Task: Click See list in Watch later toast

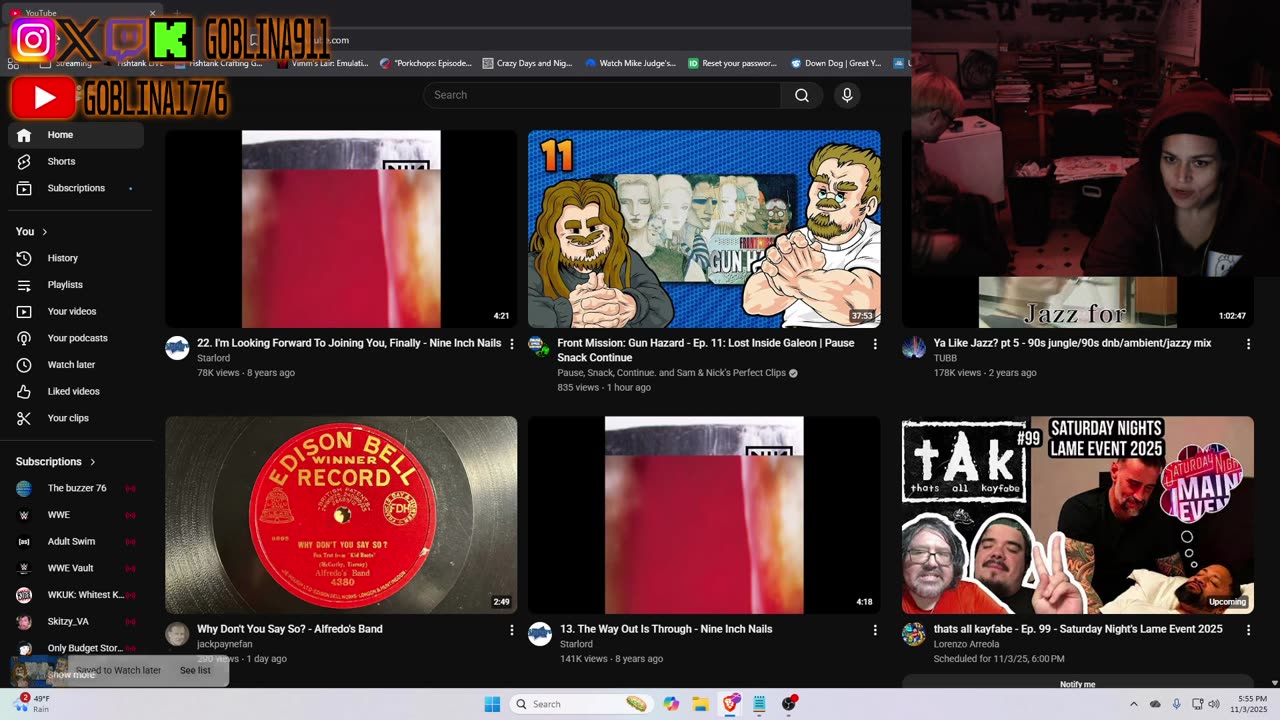Action: point(195,670)
